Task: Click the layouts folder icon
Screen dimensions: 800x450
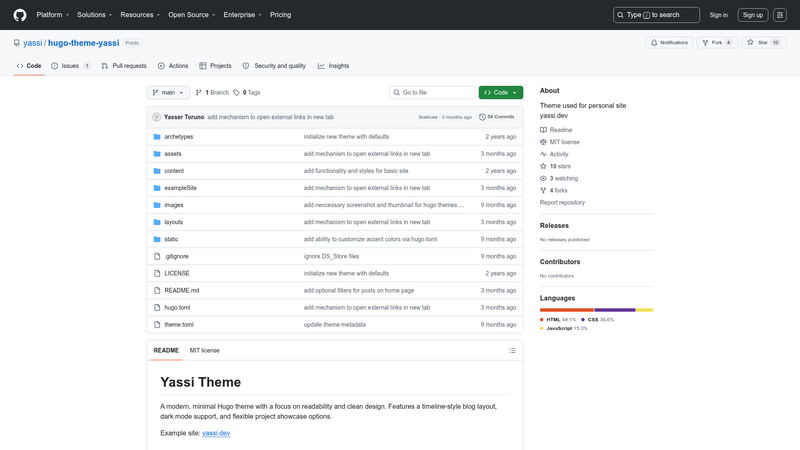Action: (157, 222)
